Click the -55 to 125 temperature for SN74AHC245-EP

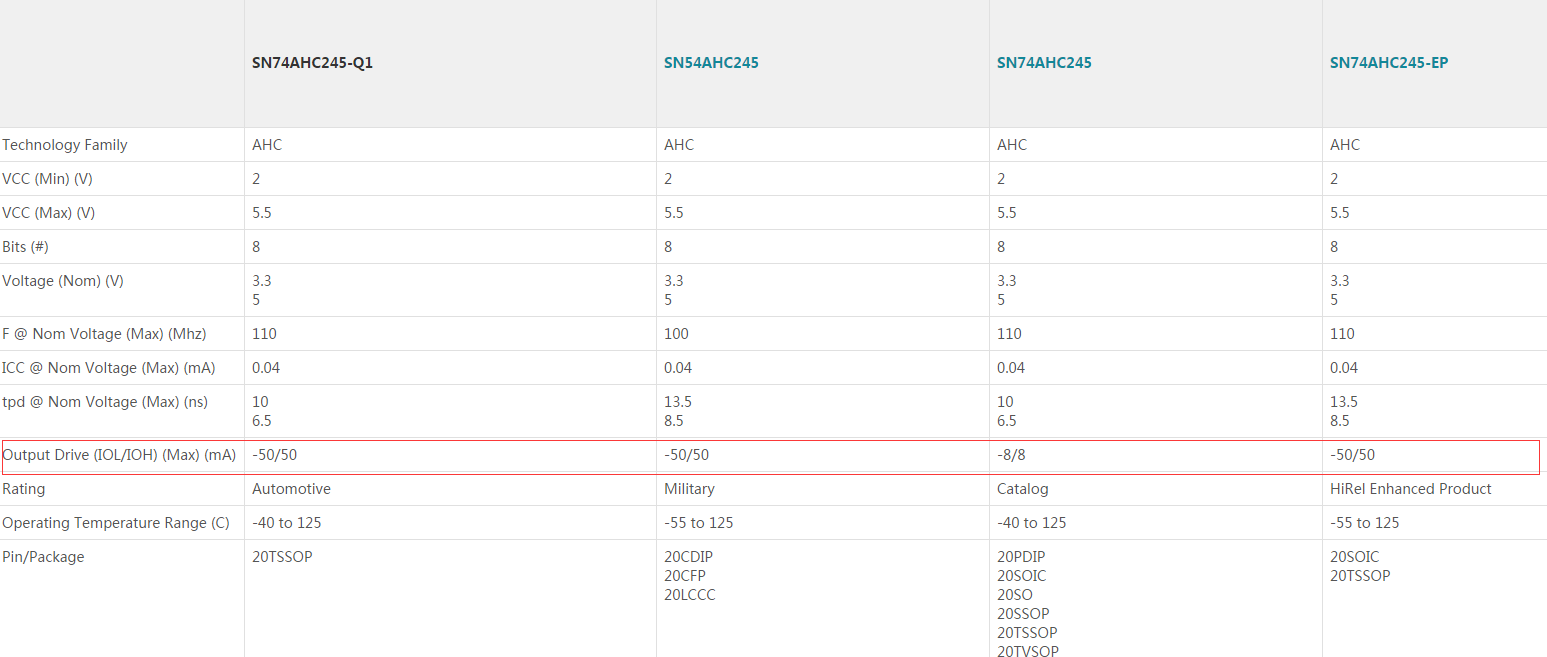click(1365, 523)
